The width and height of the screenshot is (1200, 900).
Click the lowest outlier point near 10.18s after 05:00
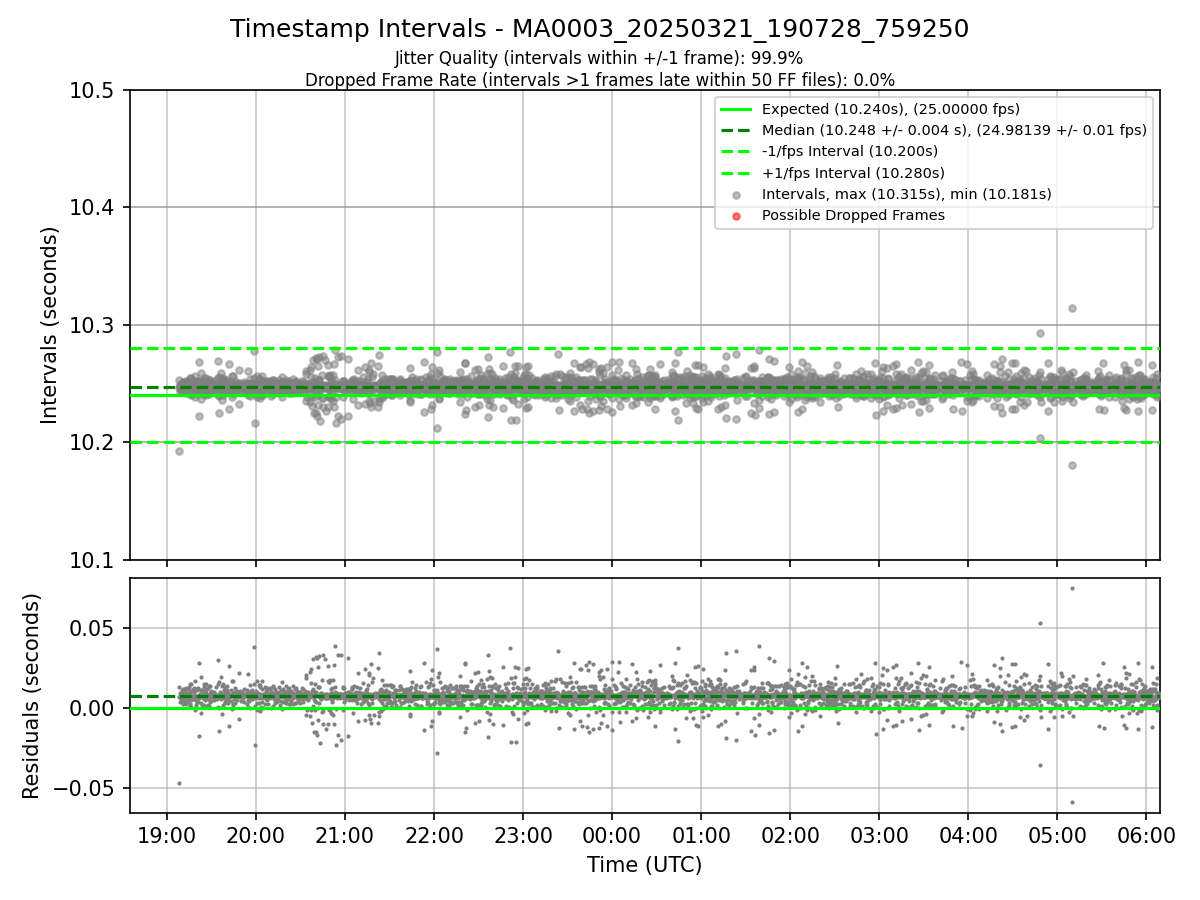[1072, 465]
